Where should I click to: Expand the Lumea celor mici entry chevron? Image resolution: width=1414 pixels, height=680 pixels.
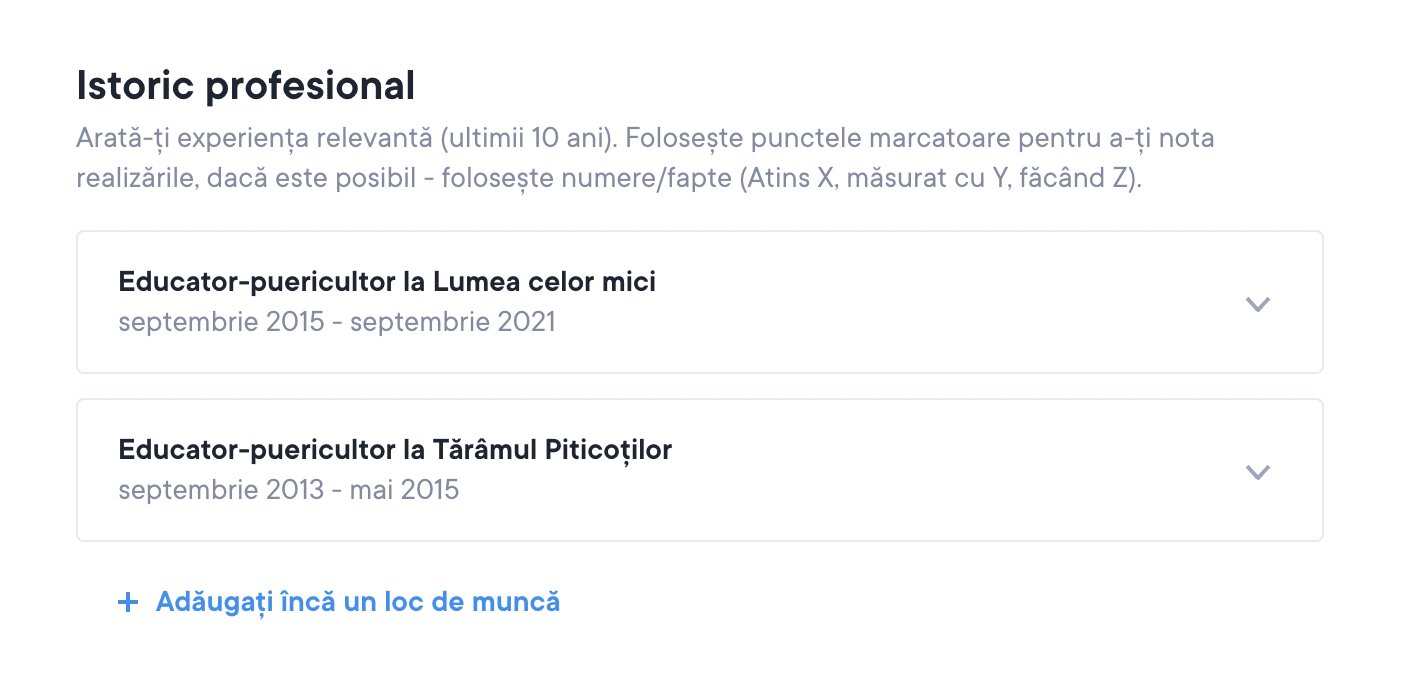(1257, 304)
